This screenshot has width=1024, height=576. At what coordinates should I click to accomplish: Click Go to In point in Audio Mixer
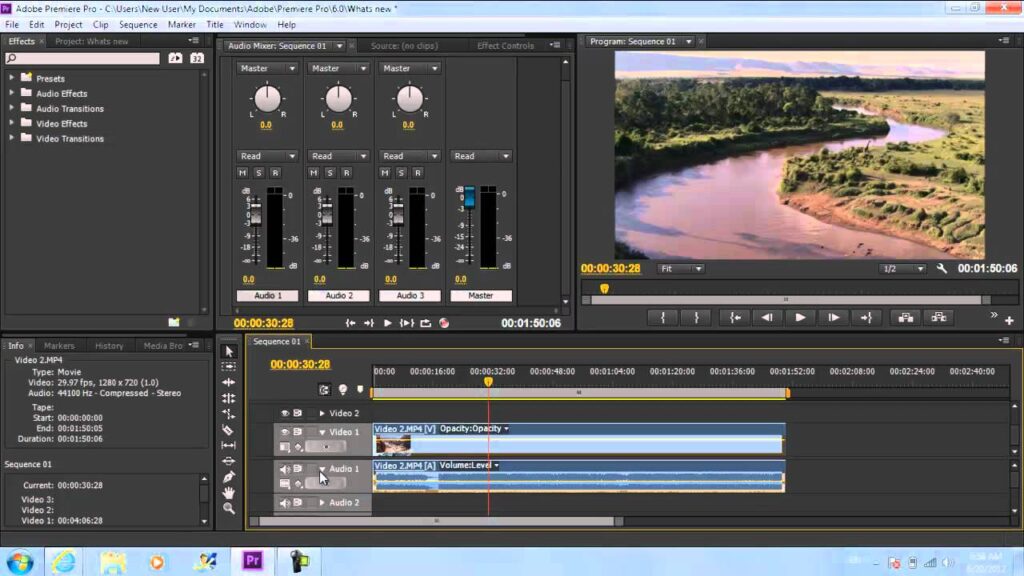coord(351,323)
